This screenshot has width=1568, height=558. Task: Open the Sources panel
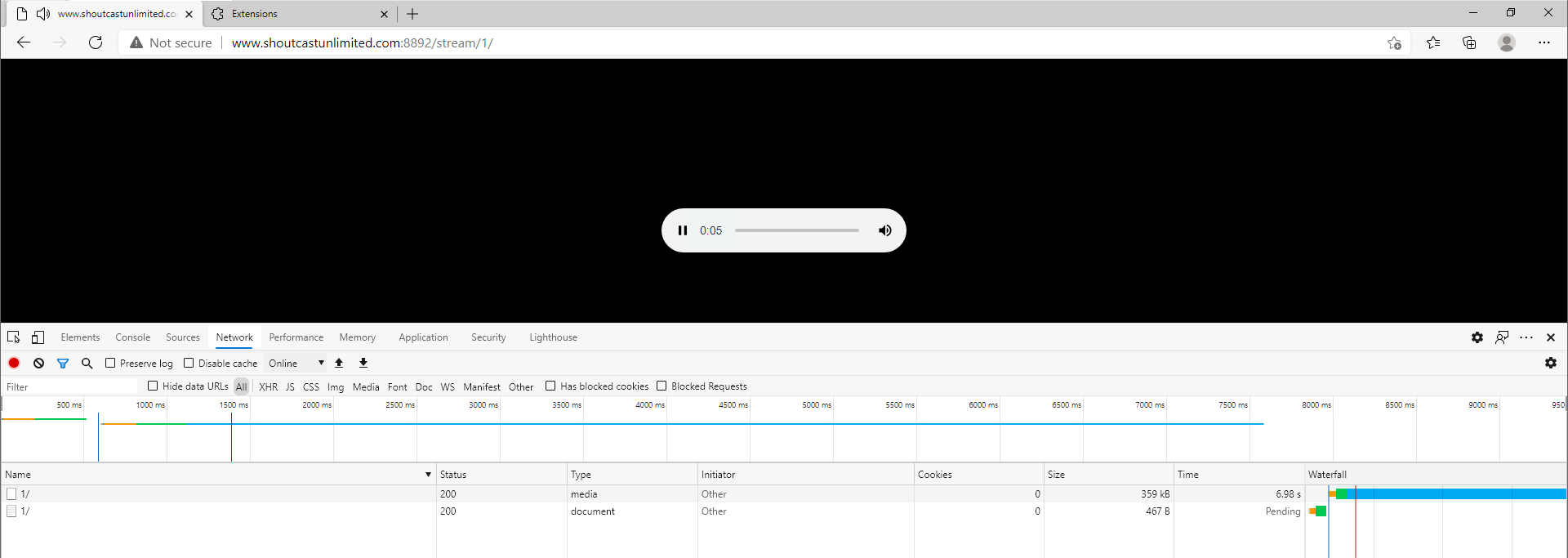(183, 337)
